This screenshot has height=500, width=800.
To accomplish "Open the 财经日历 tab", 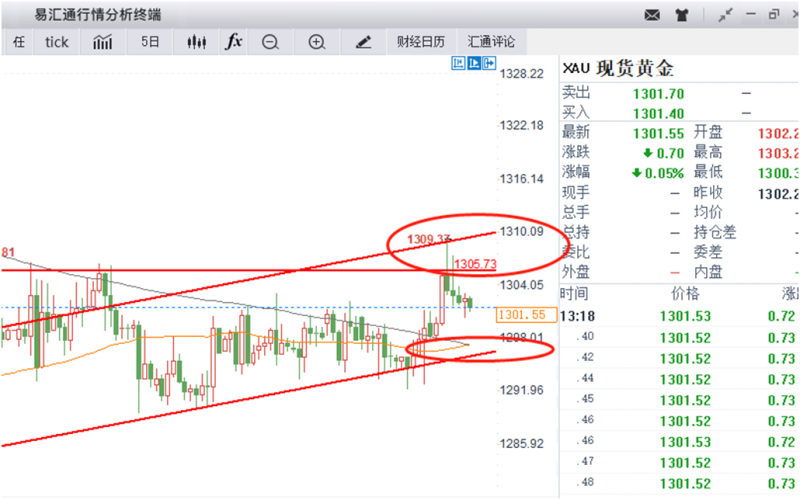I will click(x=420, y=42).
